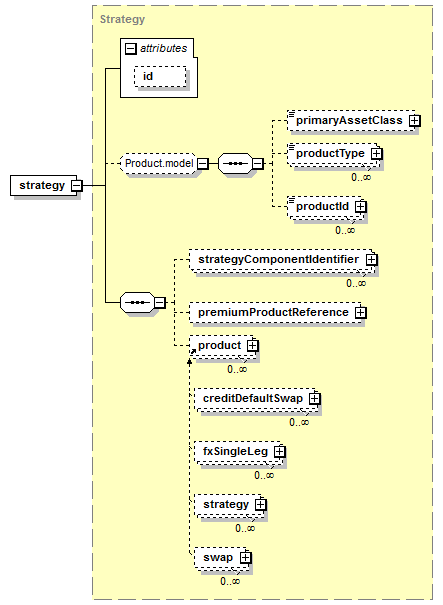443x605 pixels.
Task: Click the Product.model sequence connector icon
Action: tap(235, 164)
